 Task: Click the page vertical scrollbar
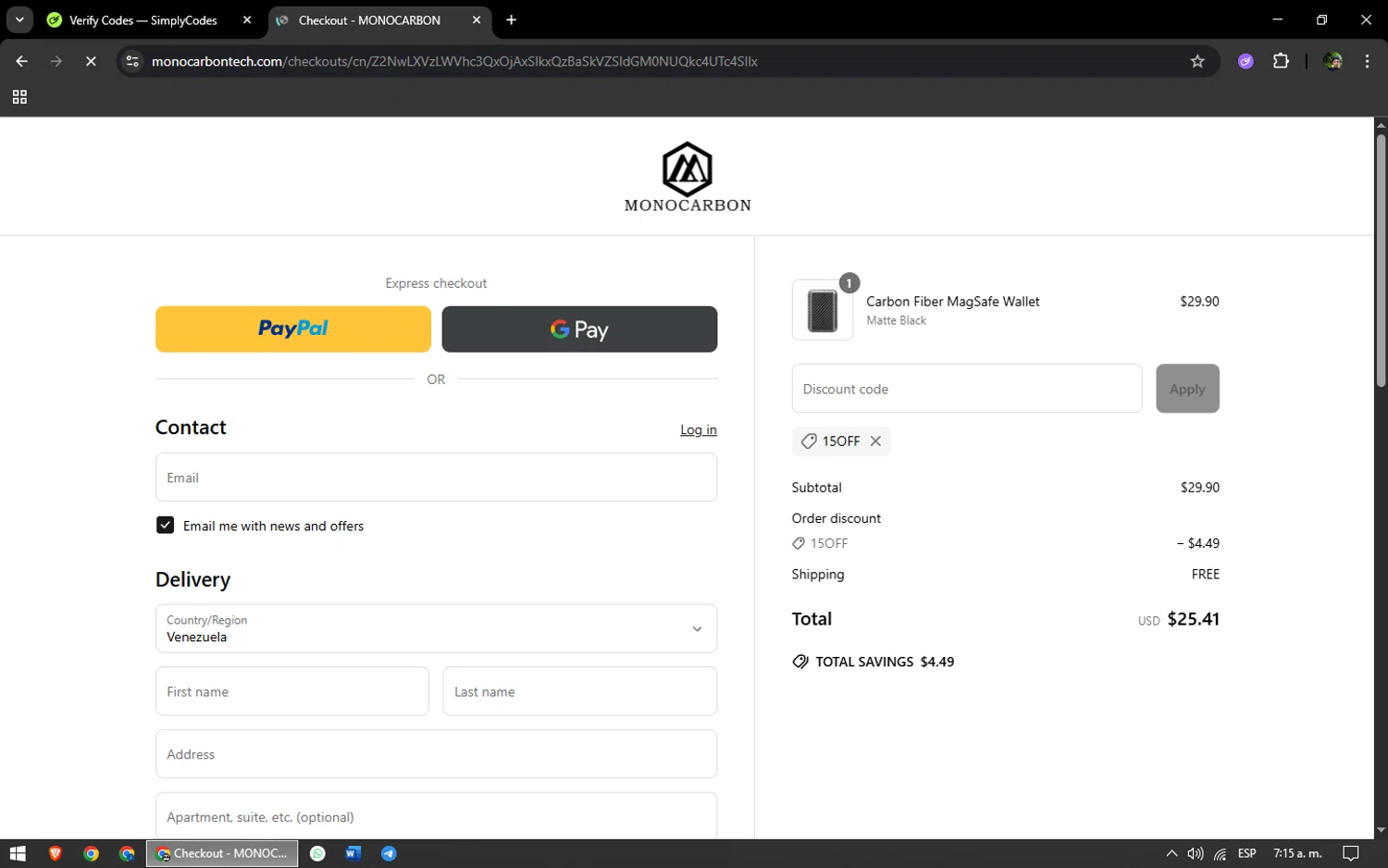1381,259
